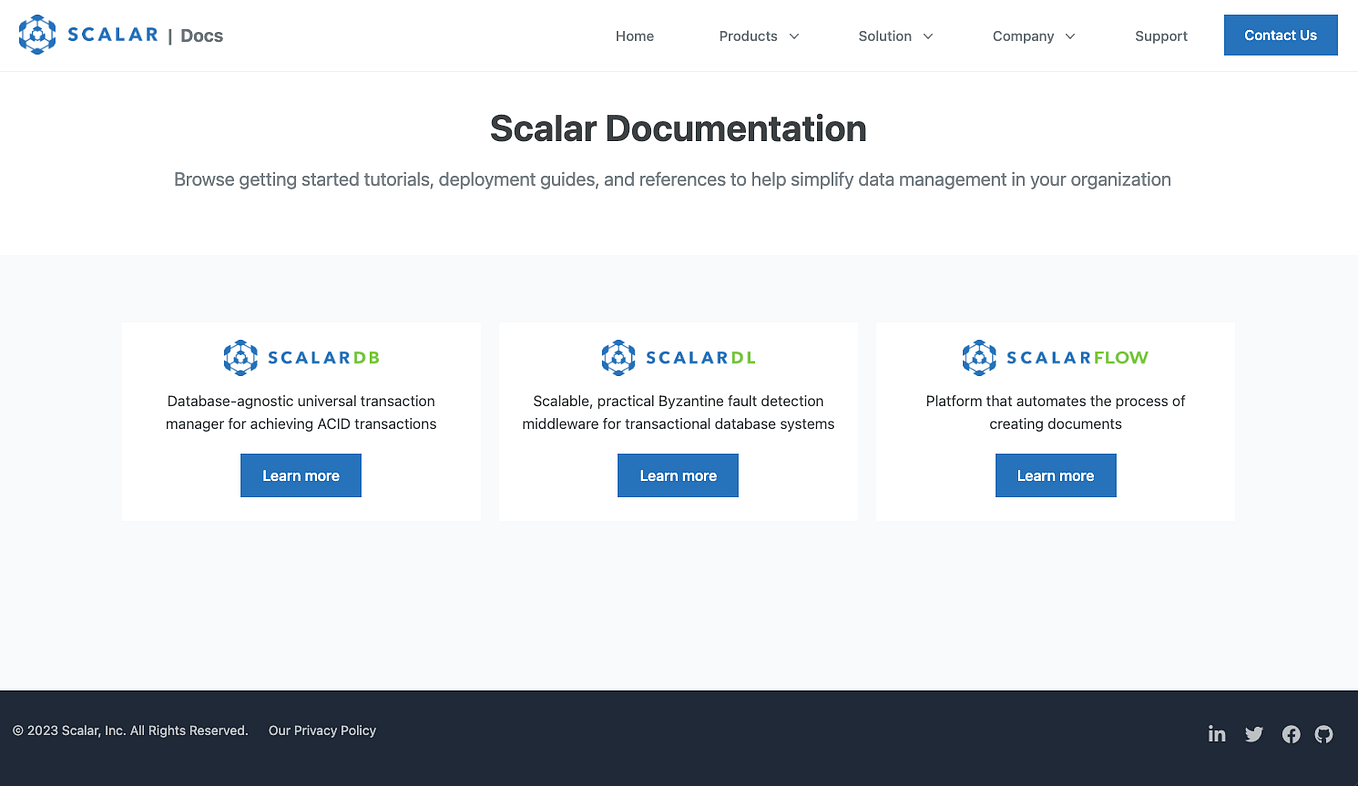Click the Scalar logo in the header

click(88, 34)
